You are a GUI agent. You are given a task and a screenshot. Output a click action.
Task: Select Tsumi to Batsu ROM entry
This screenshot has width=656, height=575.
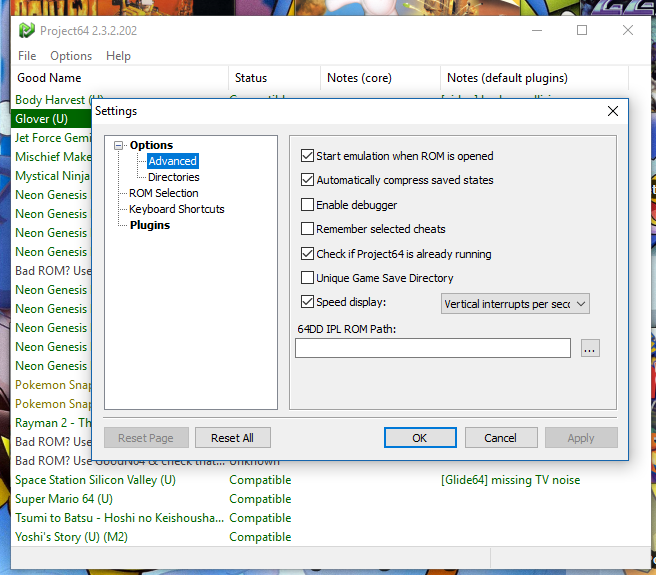[120, 518]
